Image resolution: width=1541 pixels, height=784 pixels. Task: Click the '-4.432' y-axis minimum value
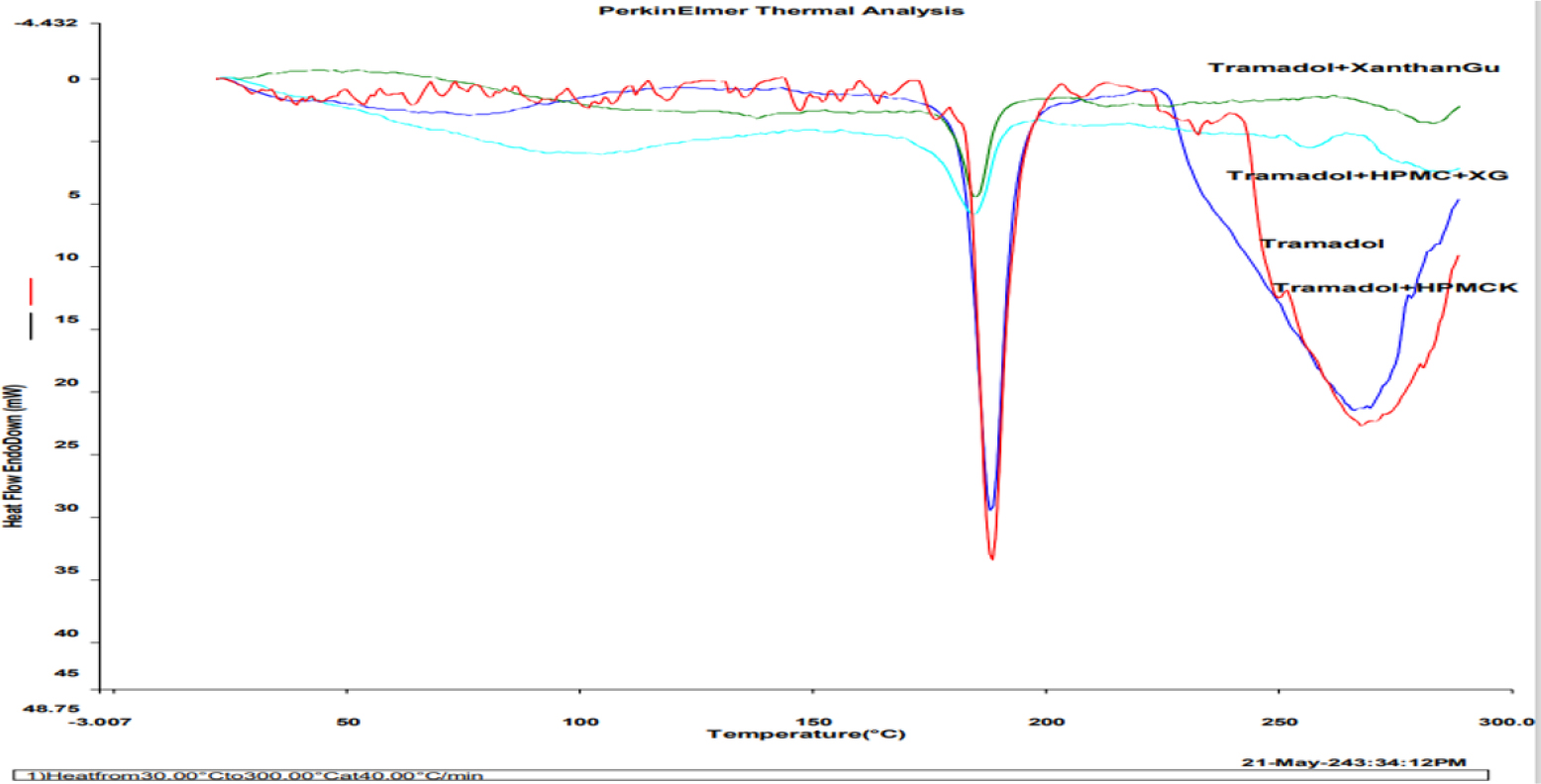47,21
